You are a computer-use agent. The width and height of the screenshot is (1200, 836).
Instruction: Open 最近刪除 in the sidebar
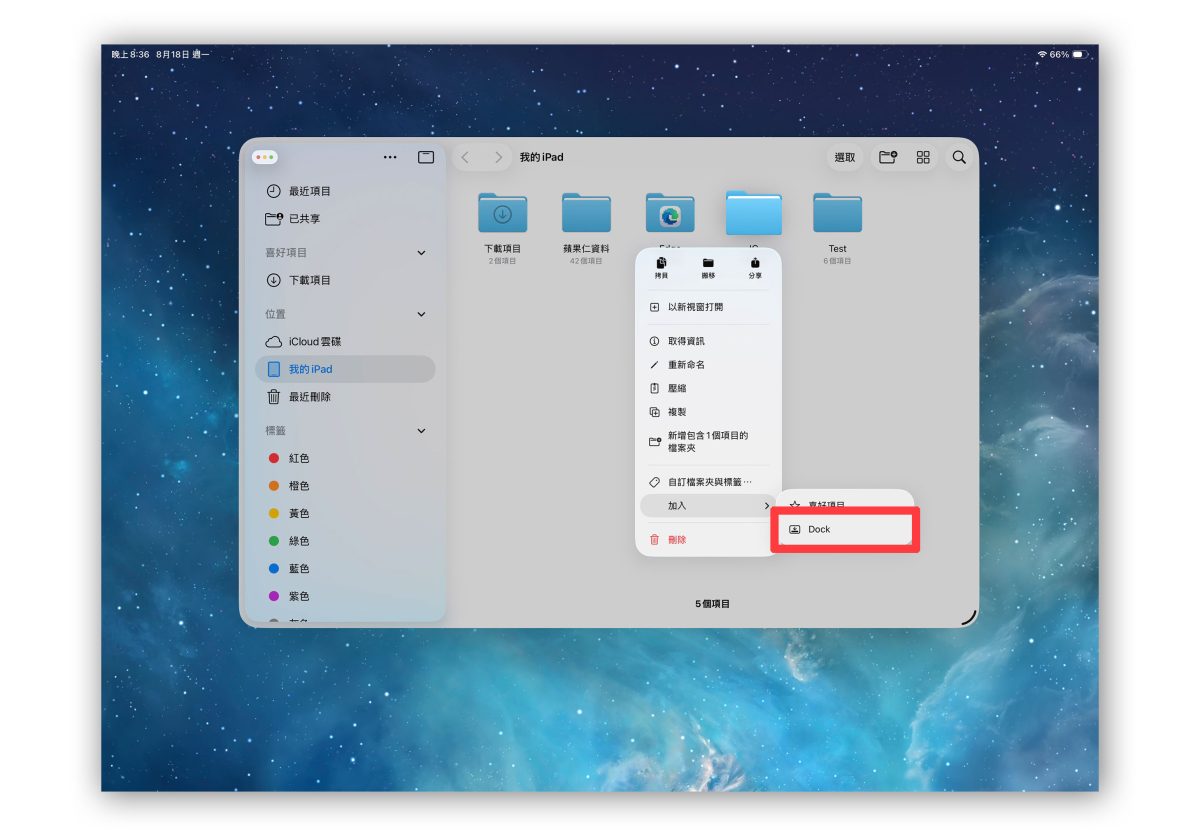point(345,397)
